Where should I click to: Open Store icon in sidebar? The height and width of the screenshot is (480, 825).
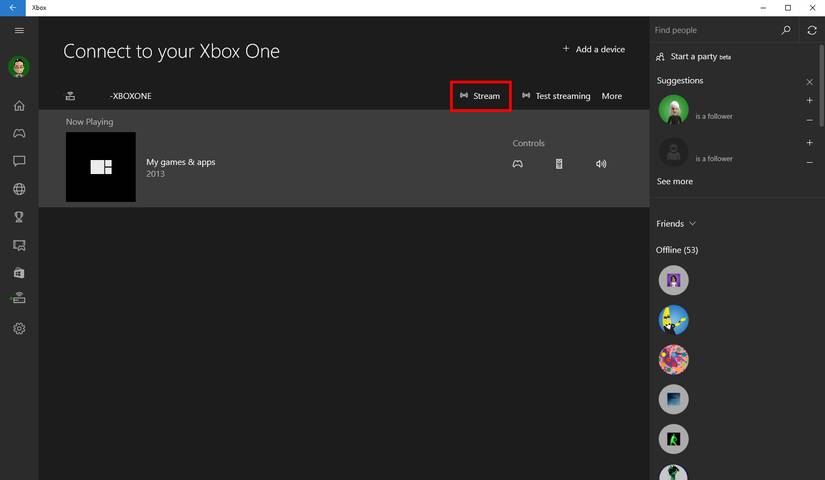click(19, 273)
